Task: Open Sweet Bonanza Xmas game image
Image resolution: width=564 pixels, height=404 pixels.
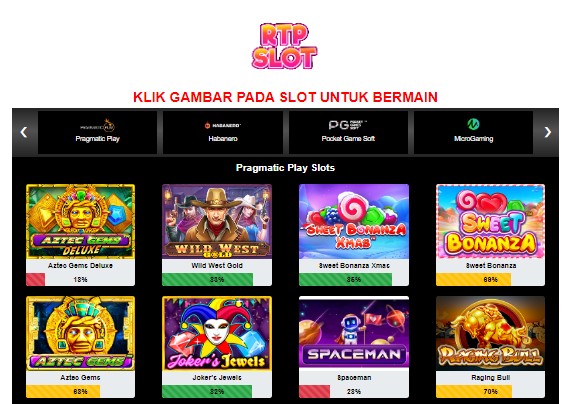Action: [x=354, y=222]
